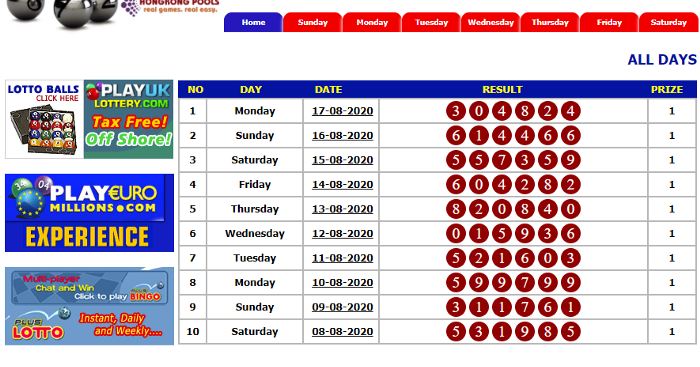
Task: Click the Hongkong Pools logo
Action: [x=170, y=8]
